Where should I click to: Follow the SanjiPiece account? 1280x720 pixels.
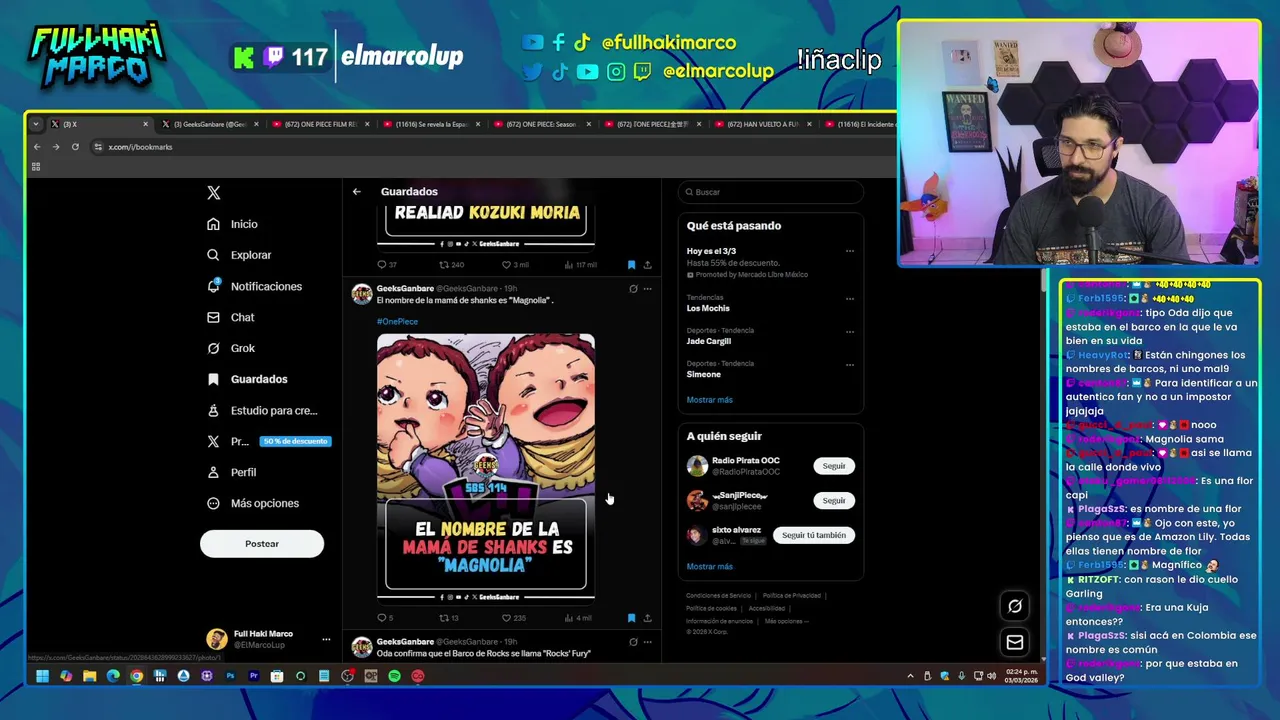tap(834, 500)
